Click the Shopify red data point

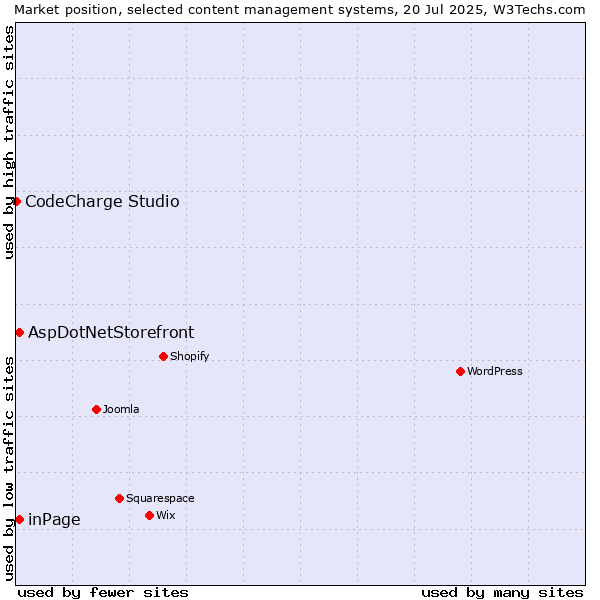point(163,357)
